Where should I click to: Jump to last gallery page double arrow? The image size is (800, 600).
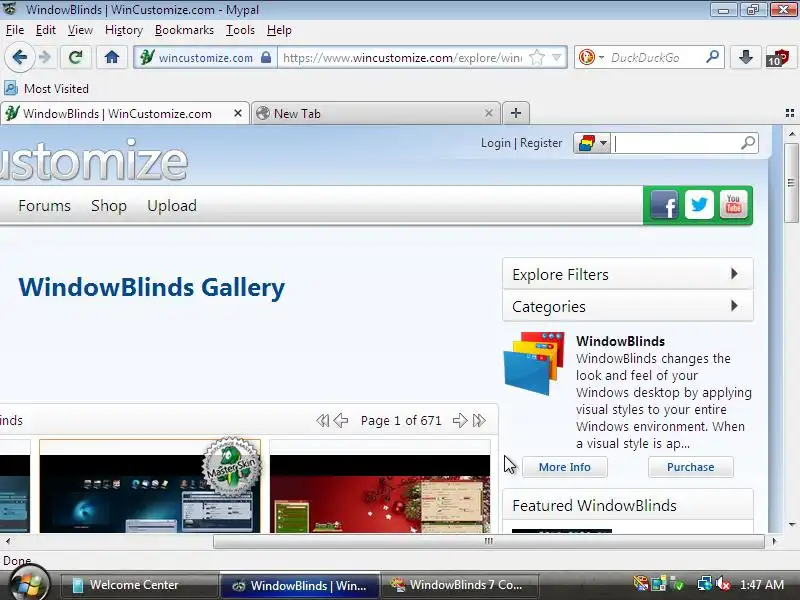click(479, 420)
